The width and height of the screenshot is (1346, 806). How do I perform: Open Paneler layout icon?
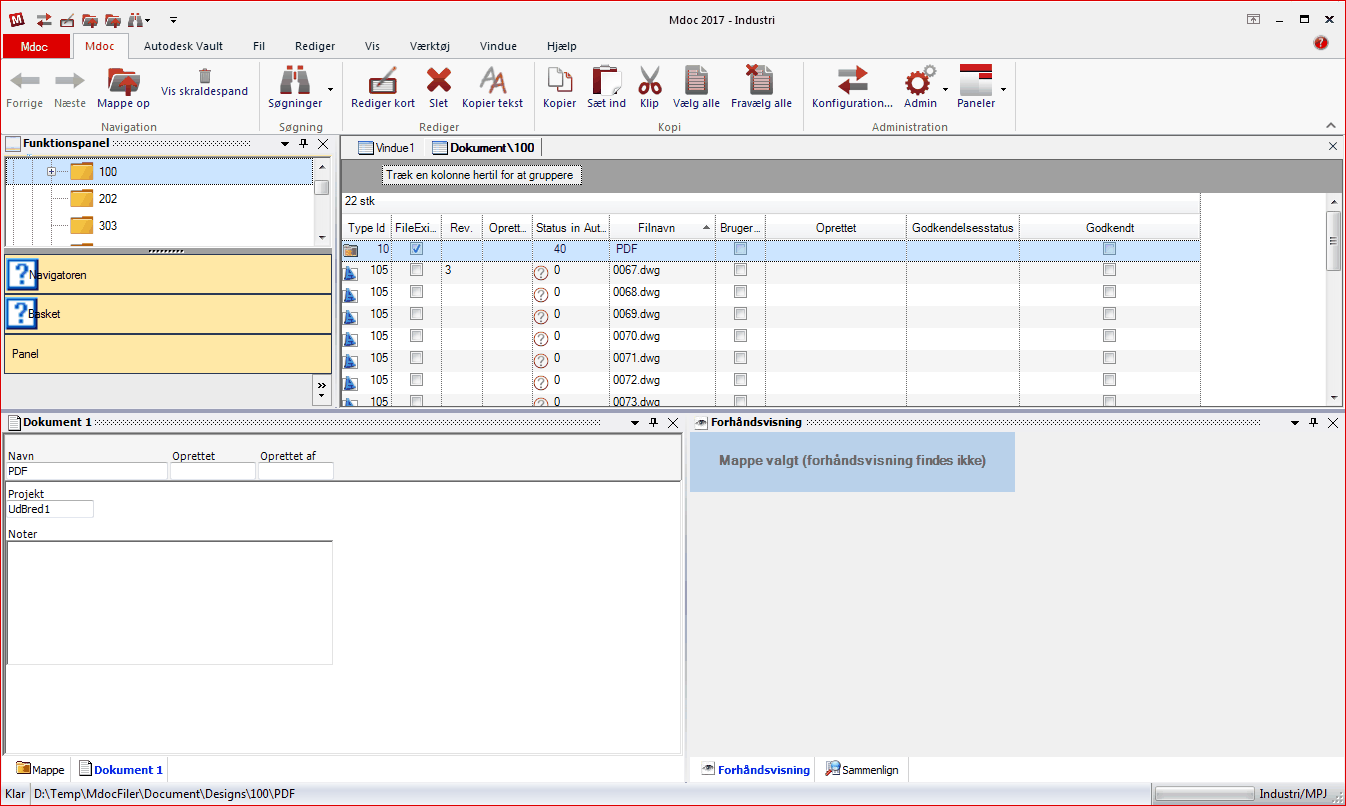[975, 80]
